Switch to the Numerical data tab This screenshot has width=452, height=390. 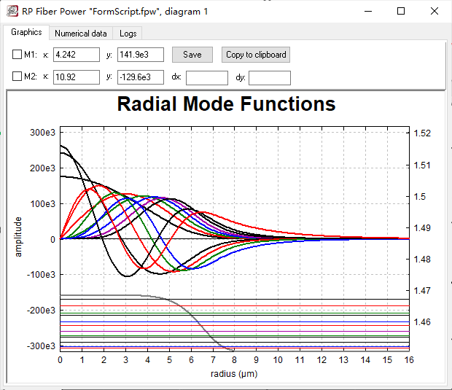[81, 33]
